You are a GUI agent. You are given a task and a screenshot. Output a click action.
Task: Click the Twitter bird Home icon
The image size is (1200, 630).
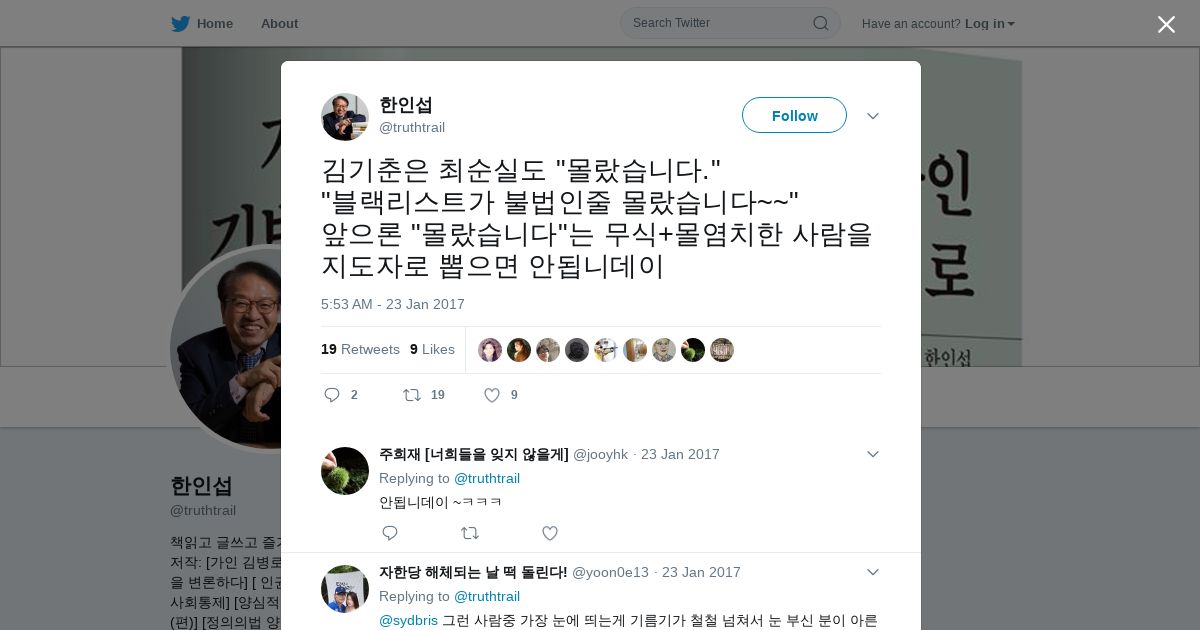coord(180,24)
